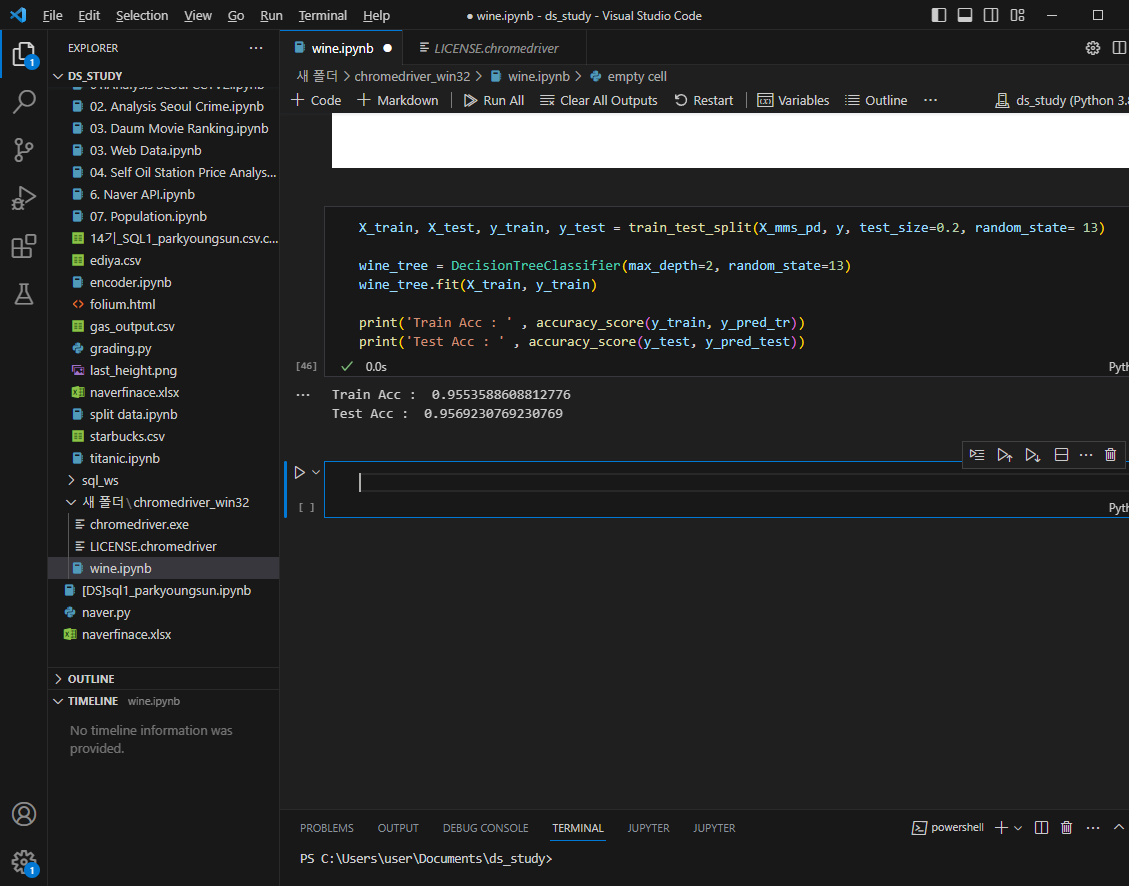Screen dimensions: 1129x886
Task: Open titanic.ipynb in the file tree
Action: (x=125, y=458)
